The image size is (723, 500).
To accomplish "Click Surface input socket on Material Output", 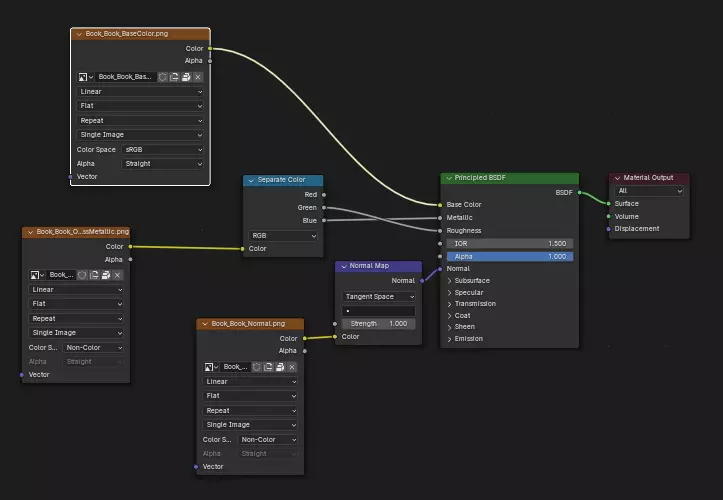I will click(609, 204).
